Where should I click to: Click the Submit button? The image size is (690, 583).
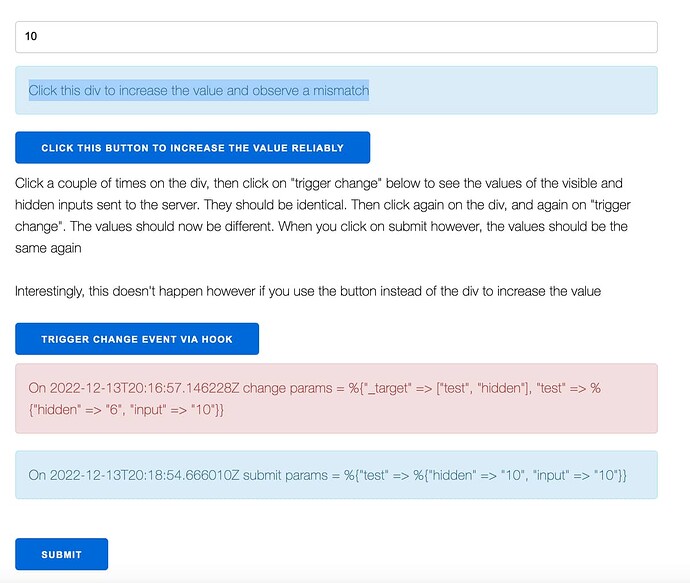(62, 554)
